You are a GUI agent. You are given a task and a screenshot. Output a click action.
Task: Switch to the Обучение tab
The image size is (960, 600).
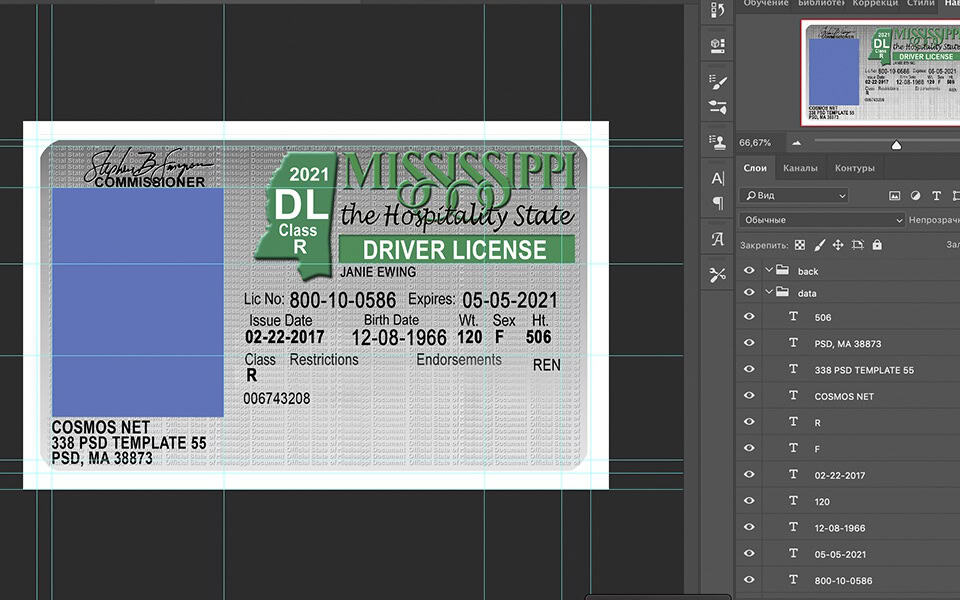[765, 3]
